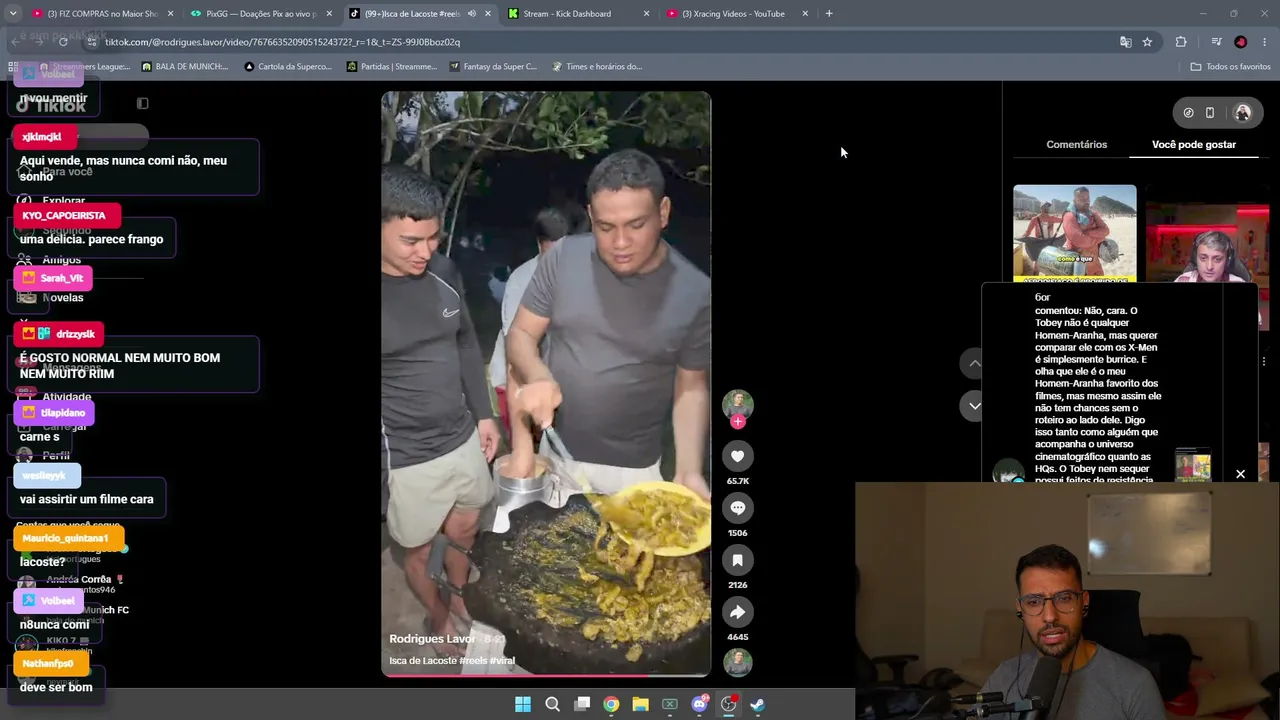Screen dimensions: 1280x720
Task: Open Windows taskbar search
Action: (x=552, y=704)
